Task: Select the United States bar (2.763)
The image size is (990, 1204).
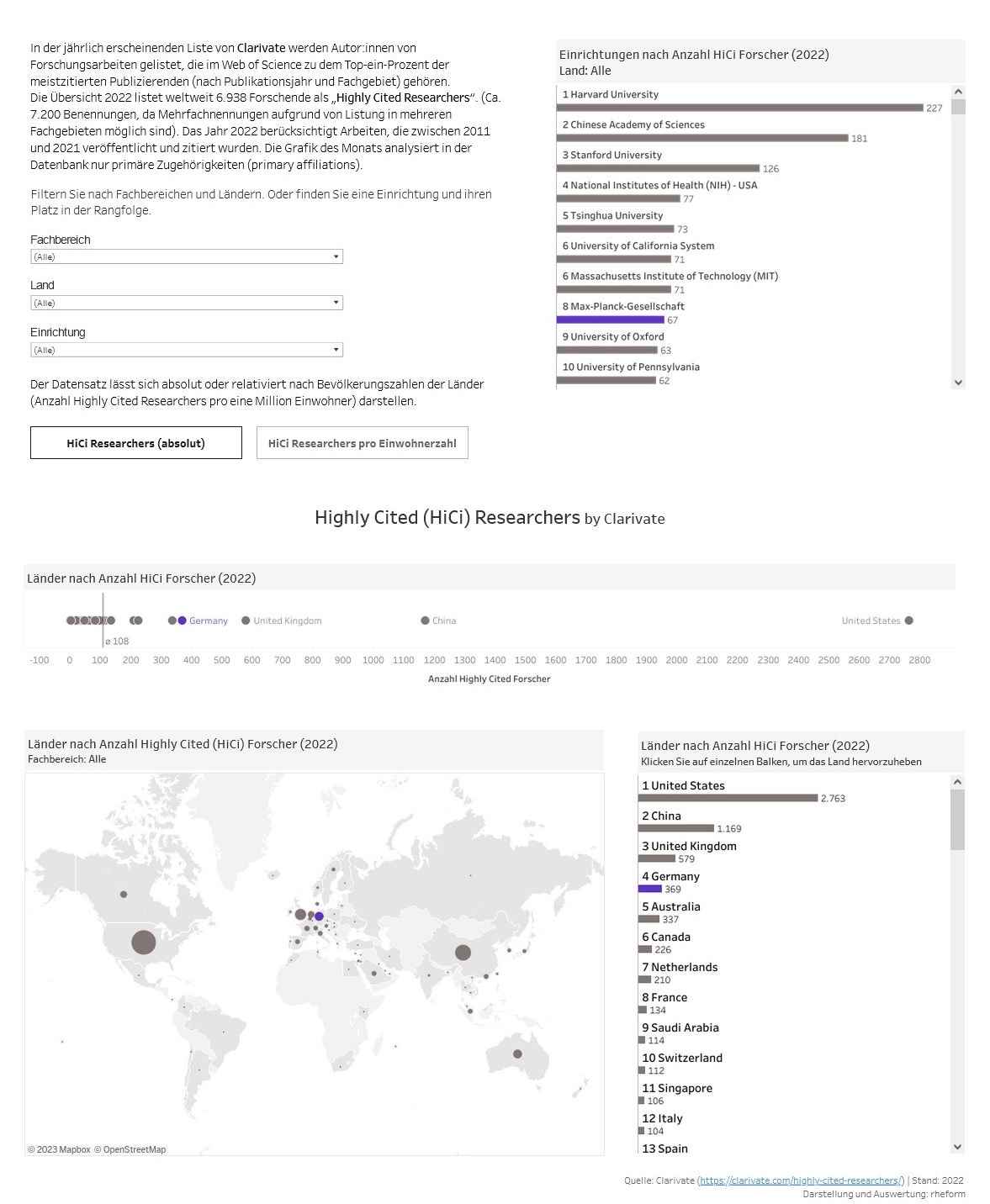Action: click(x=728, y=798)
